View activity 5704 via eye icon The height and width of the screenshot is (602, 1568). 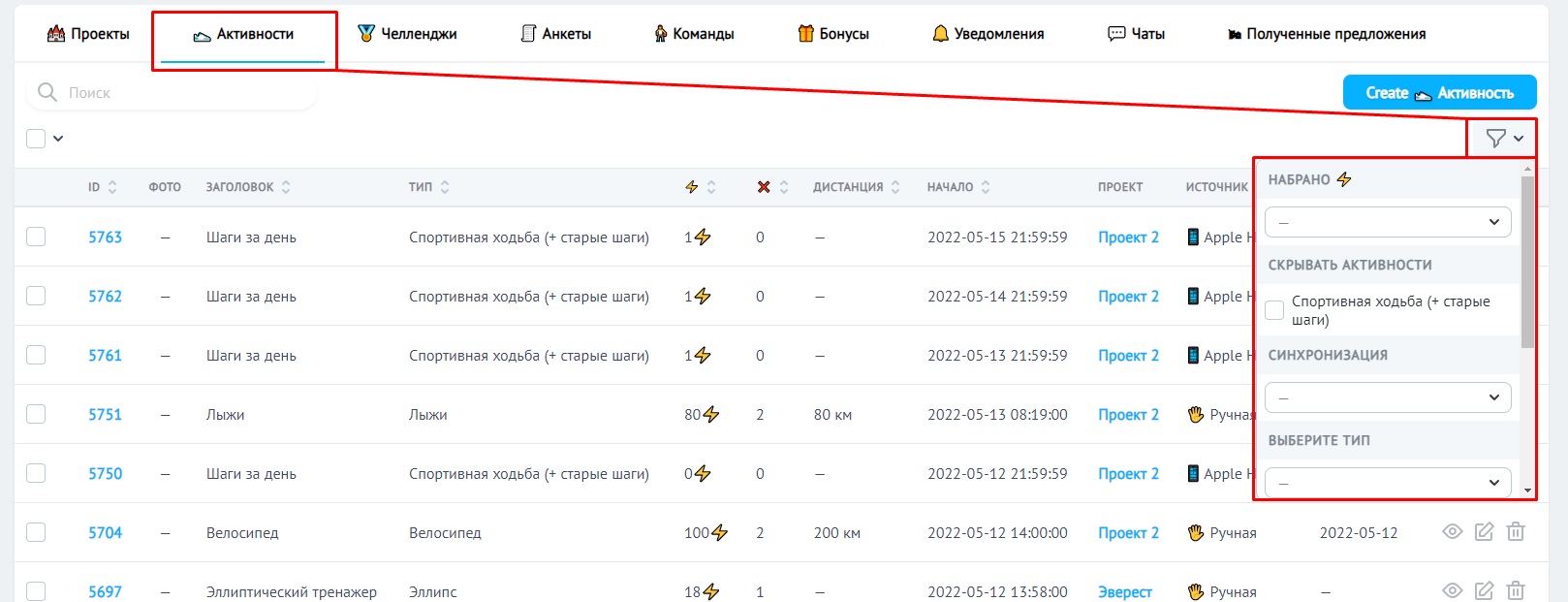1452,532
